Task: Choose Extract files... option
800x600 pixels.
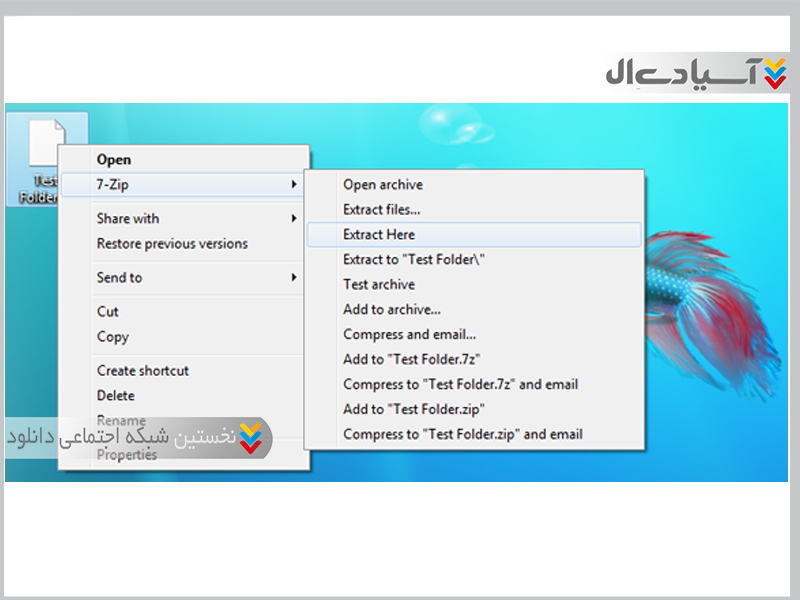Action: 382,210
